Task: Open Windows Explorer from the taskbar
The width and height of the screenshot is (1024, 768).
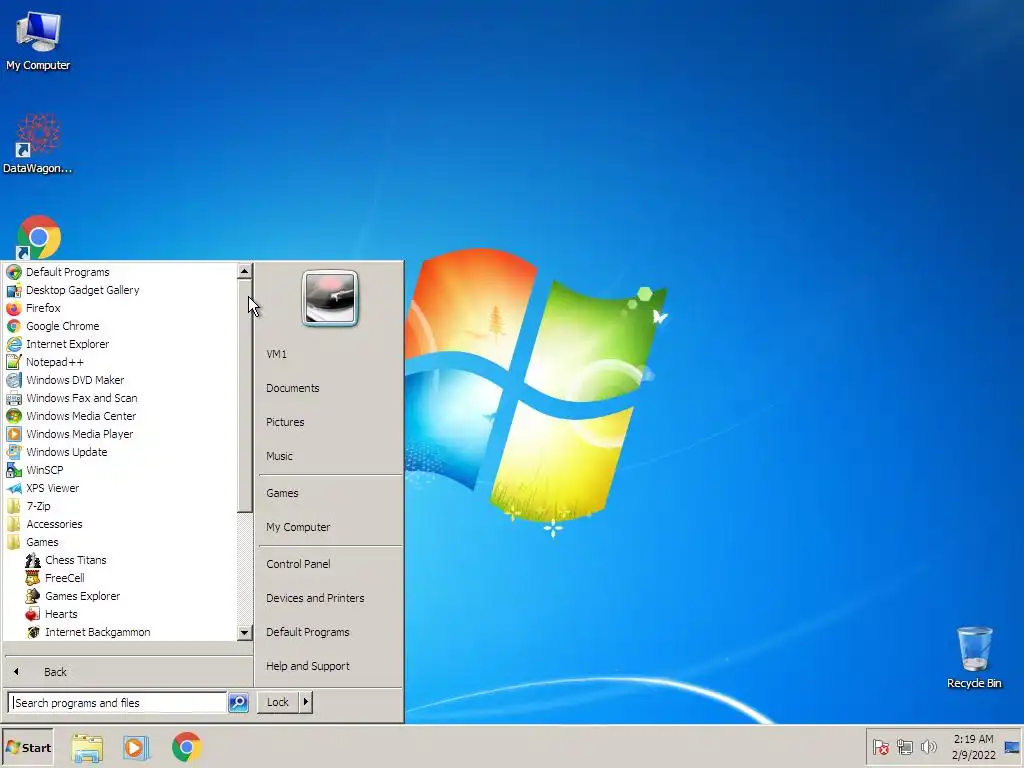Action: click(87, 748)
